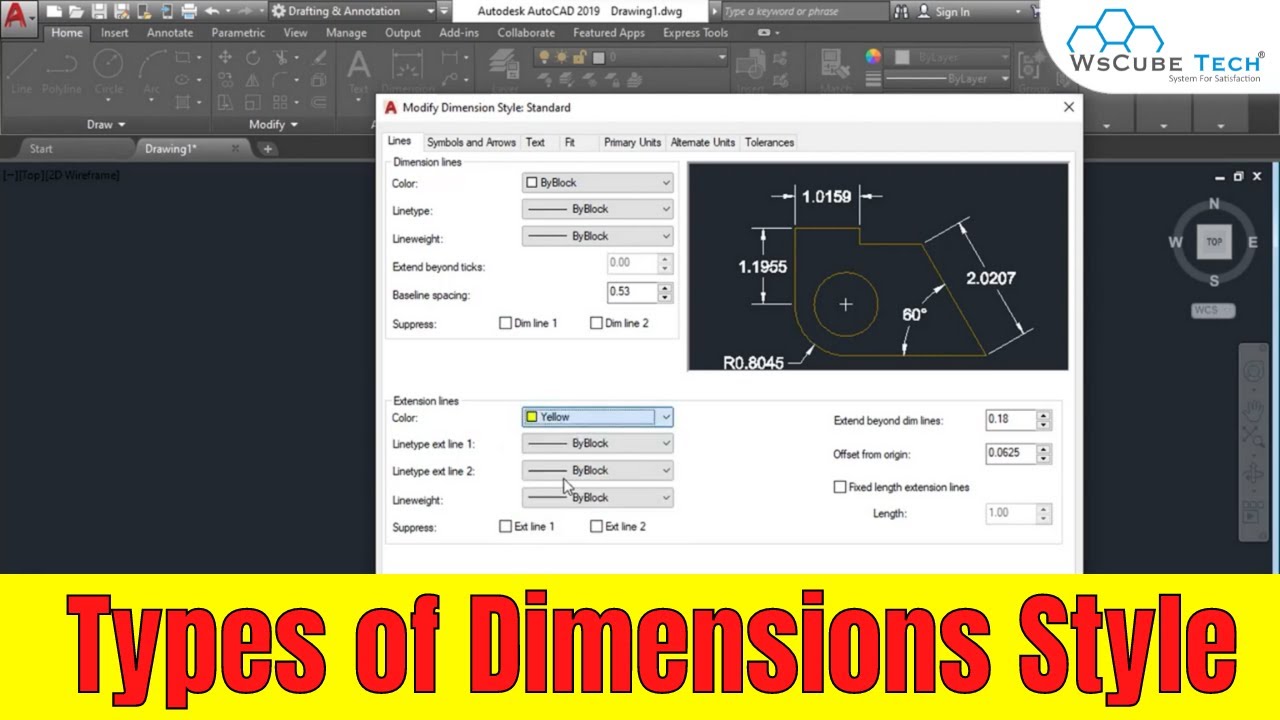Click Extend beyond dim lines value field
The width and height of the screenshot is (1280, 720).
tap(1010, 420)
